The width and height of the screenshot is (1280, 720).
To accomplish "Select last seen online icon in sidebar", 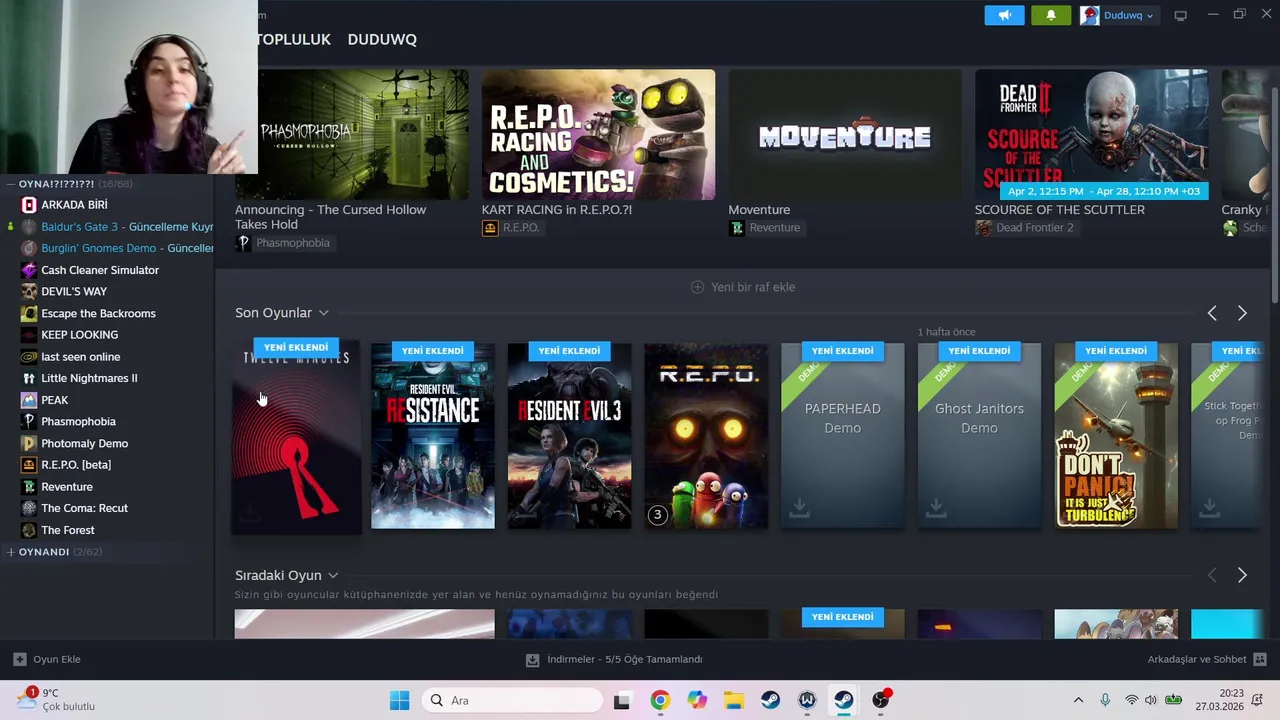I will (x=29, y=357).
